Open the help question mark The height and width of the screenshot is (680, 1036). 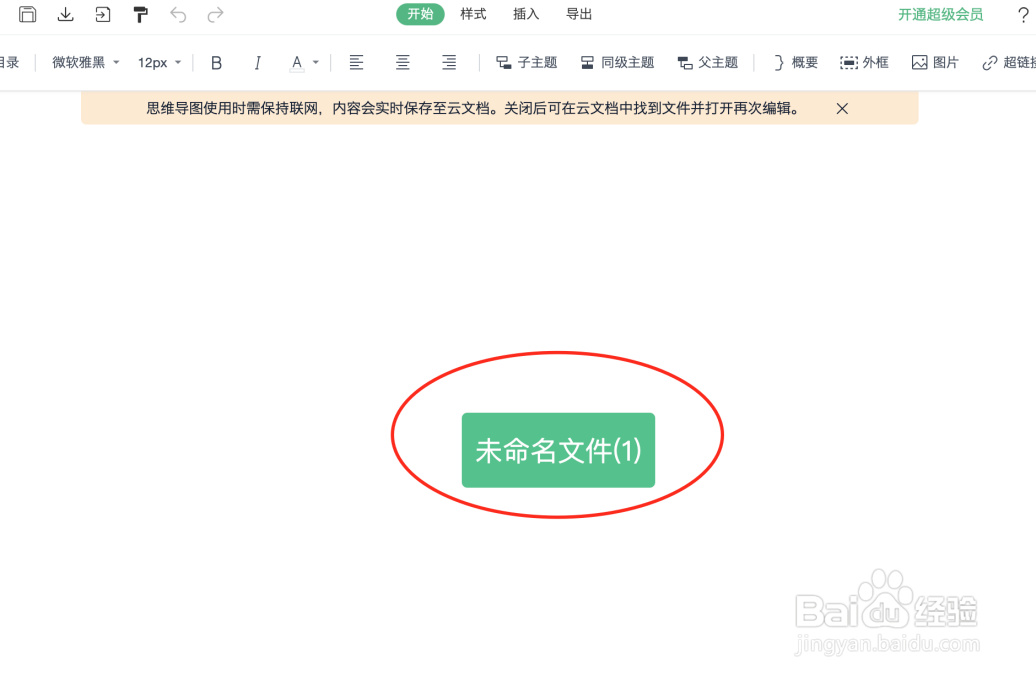[1023, 15]
